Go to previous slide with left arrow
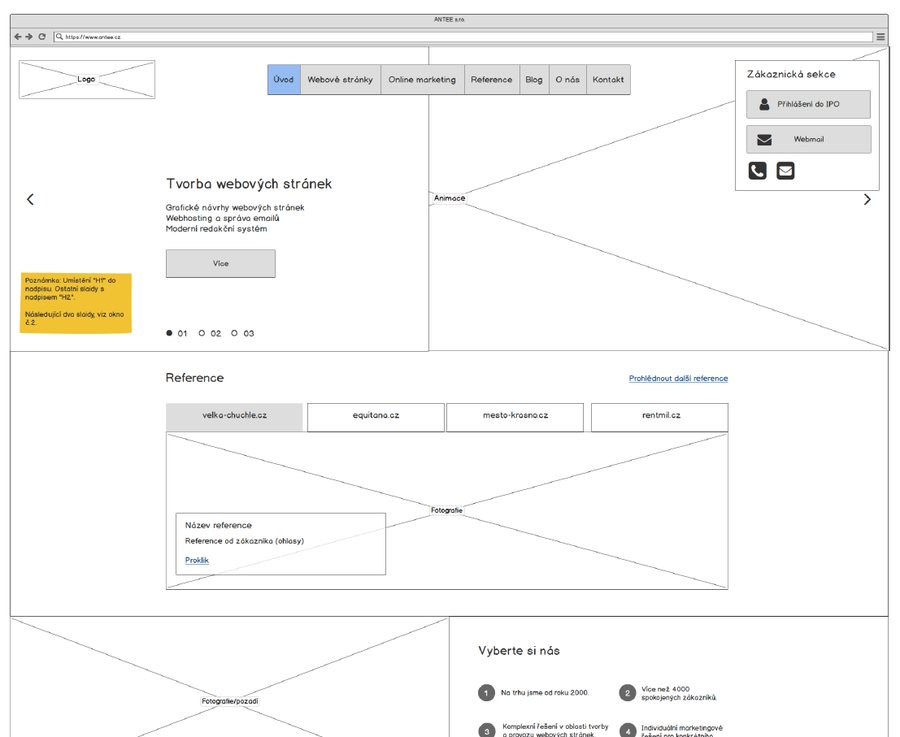This screenshot has width=900, height=737. [x=30, y=200]
